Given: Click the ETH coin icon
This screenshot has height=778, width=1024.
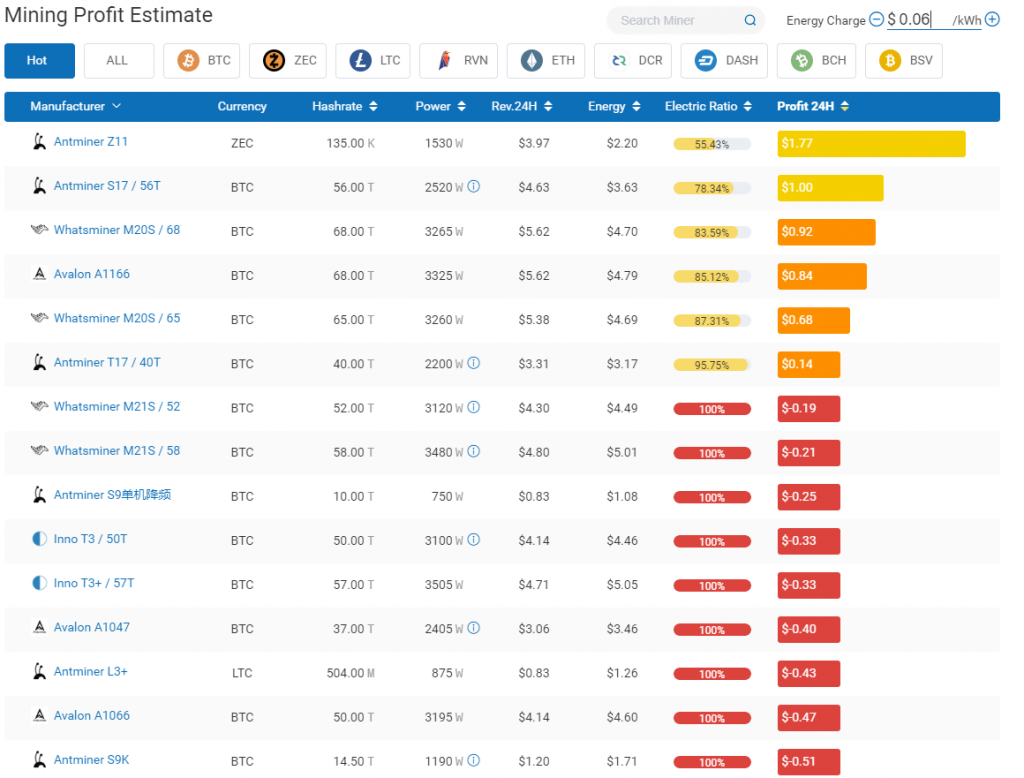Looking at the screenshot, I should coord(529,61).
